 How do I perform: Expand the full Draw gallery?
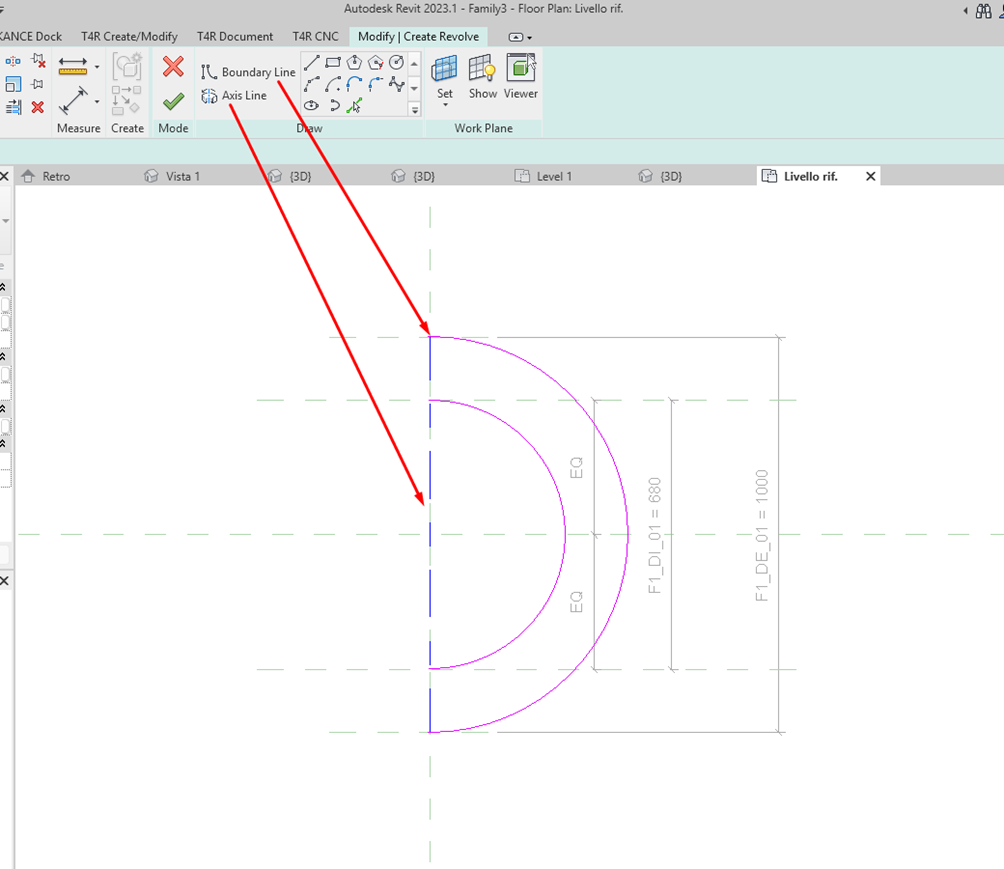click(x=415, y=110)
